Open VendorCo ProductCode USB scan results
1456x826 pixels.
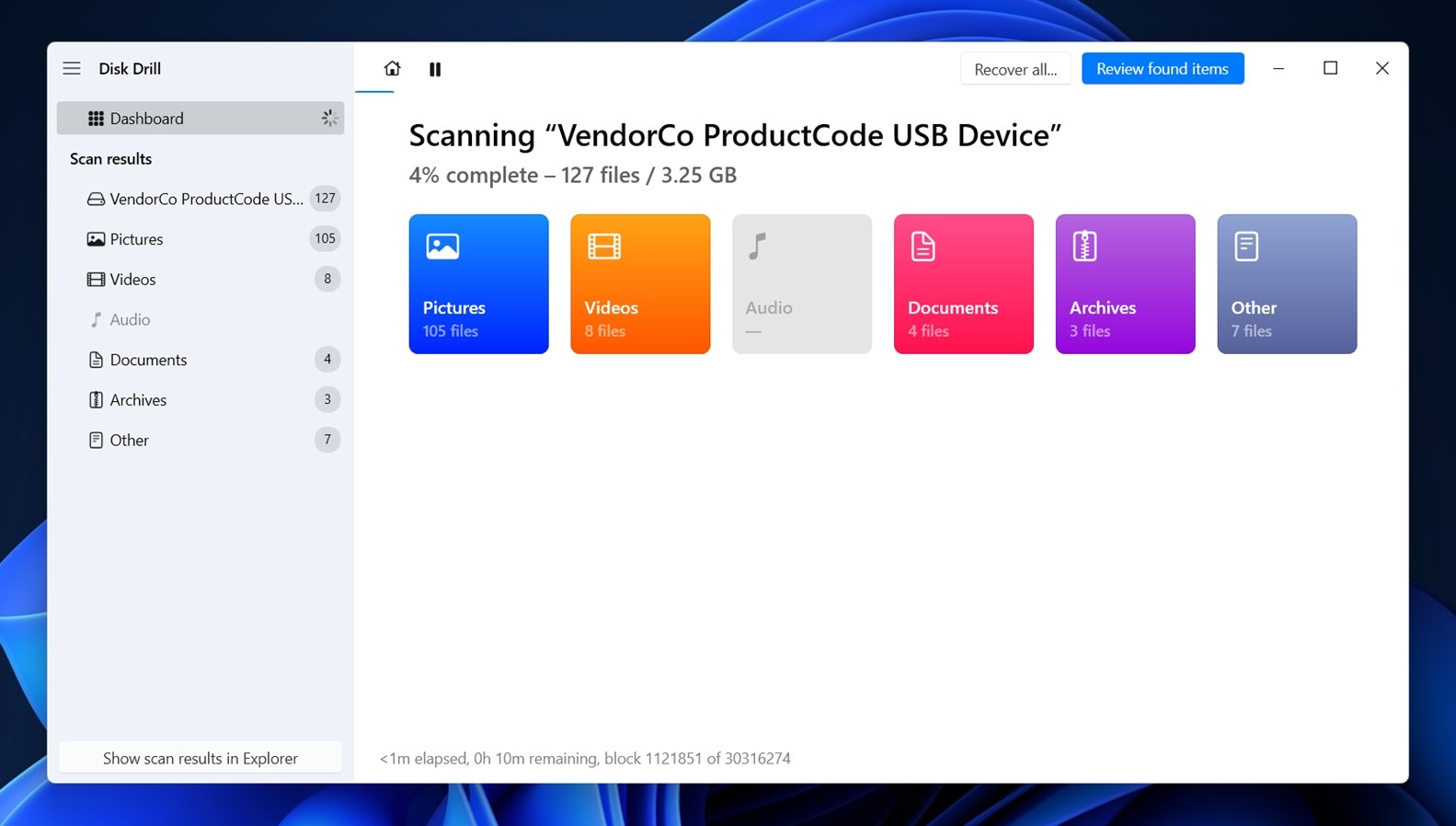[x=205, y=199]
